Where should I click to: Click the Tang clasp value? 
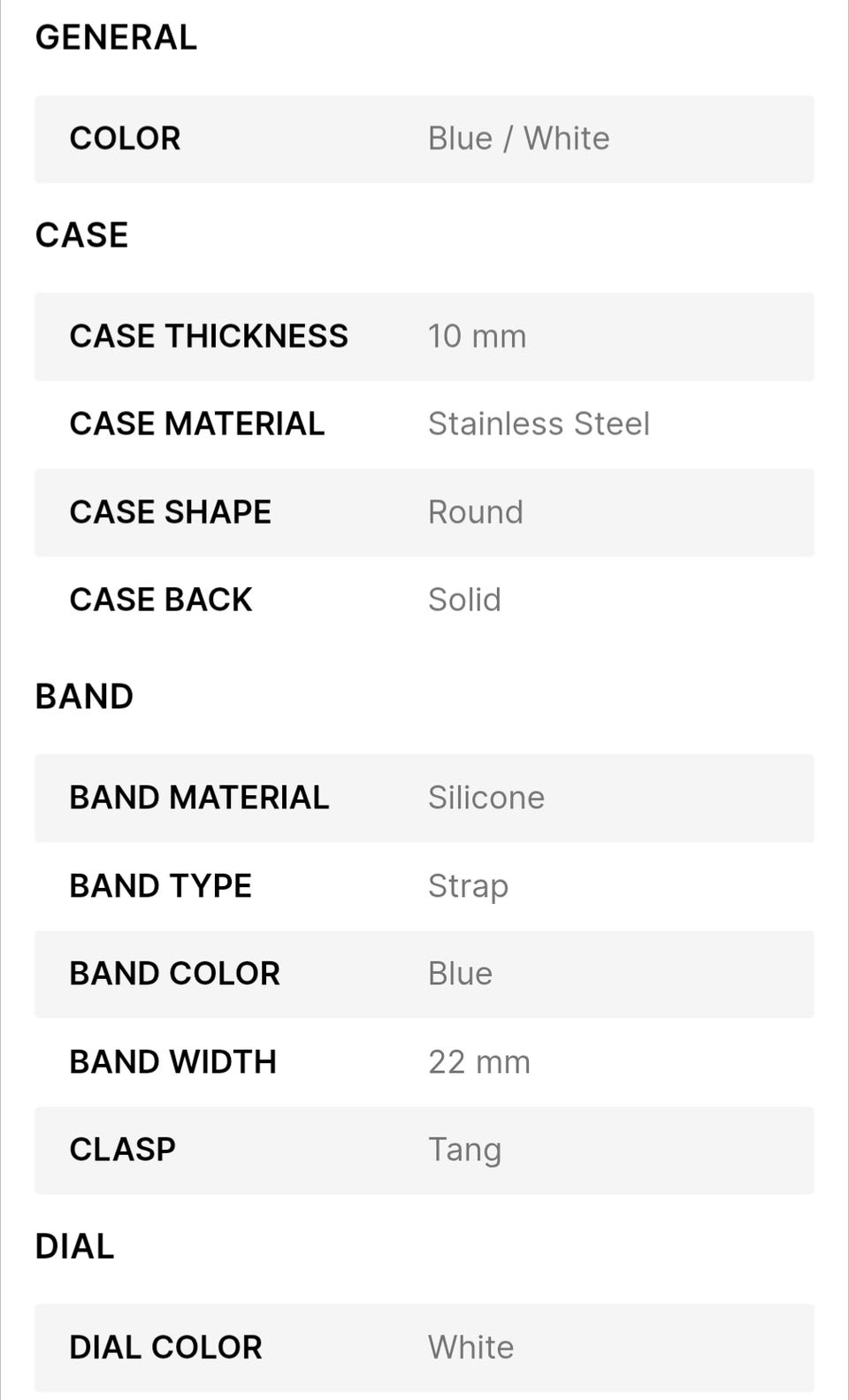pos(464,1150)
